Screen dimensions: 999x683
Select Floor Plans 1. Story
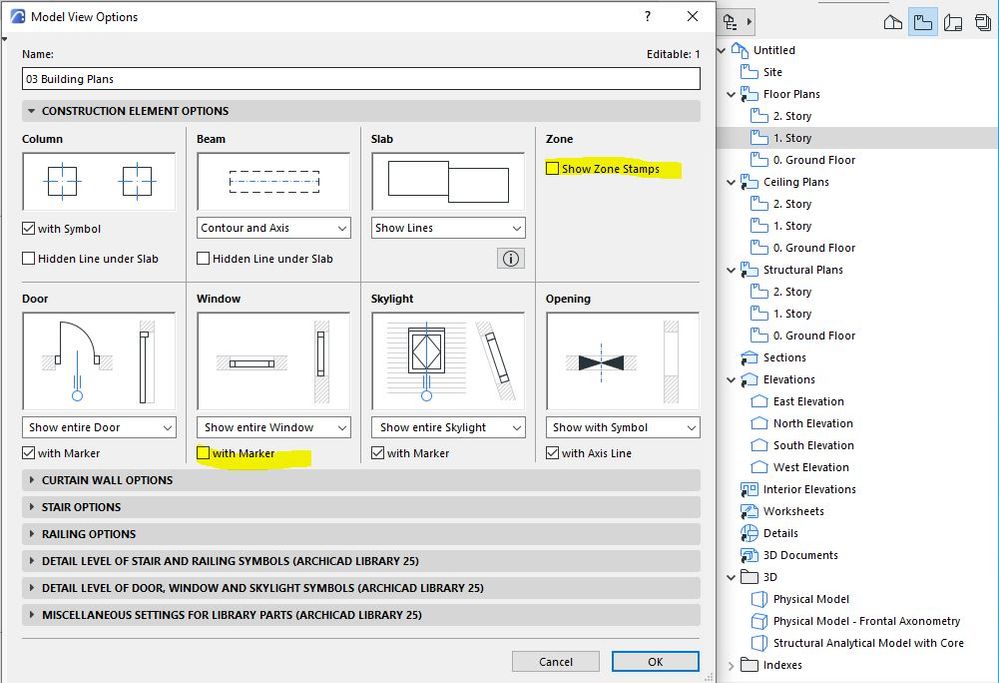tap(781, 138)
